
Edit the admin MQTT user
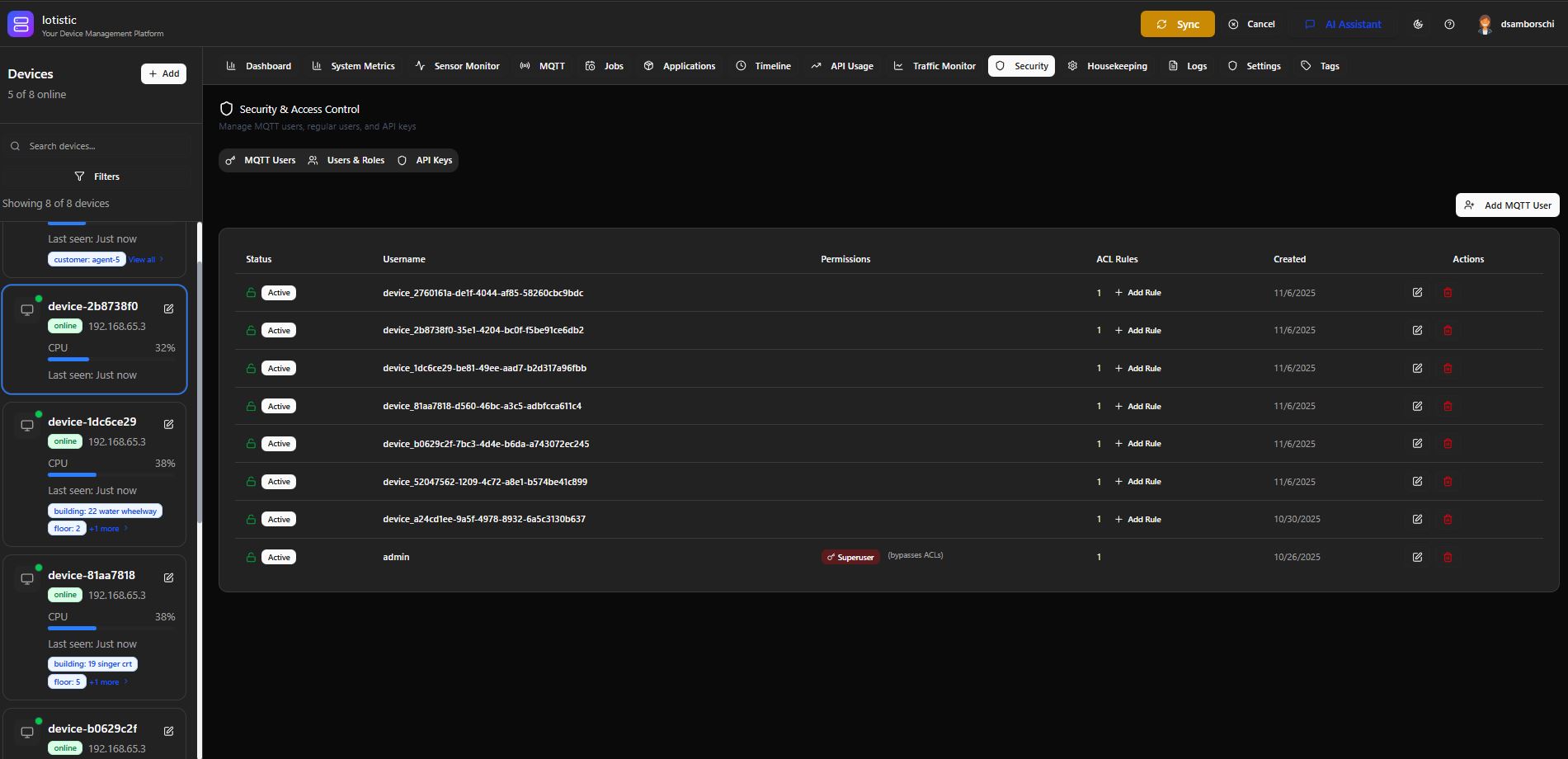[x=1417, y=557]
